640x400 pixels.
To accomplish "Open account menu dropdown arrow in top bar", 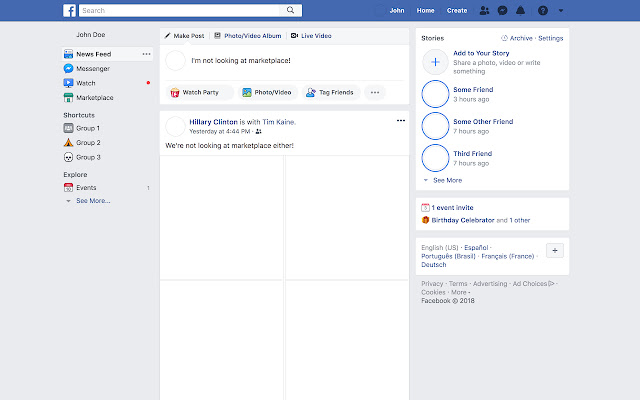I will point(561,11).
